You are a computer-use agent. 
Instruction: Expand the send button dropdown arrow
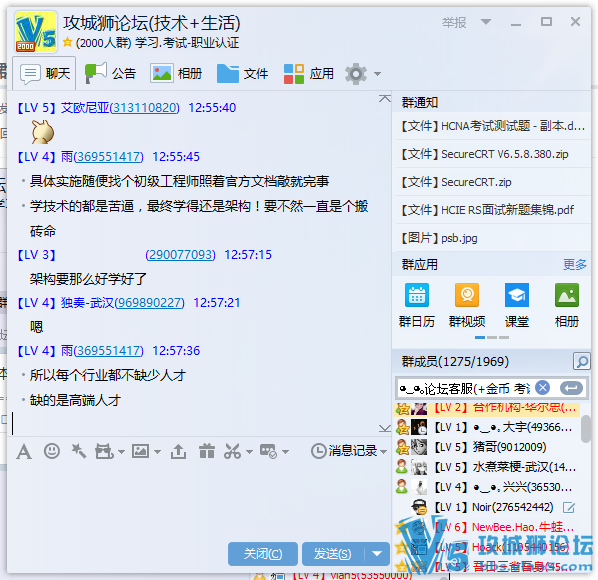[x=377, y=553]
